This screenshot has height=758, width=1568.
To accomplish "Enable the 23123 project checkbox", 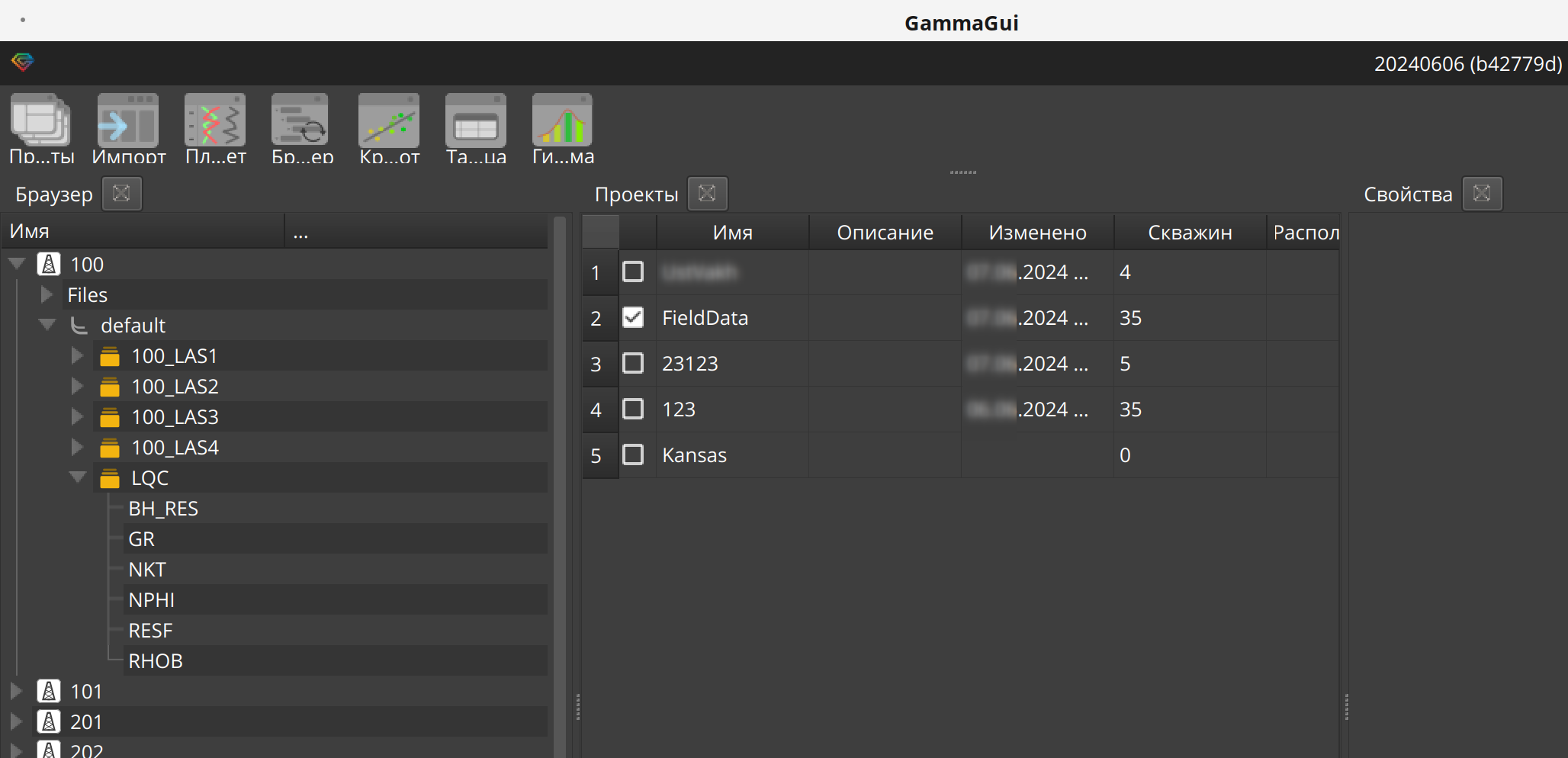I will [x=633, y=363].
